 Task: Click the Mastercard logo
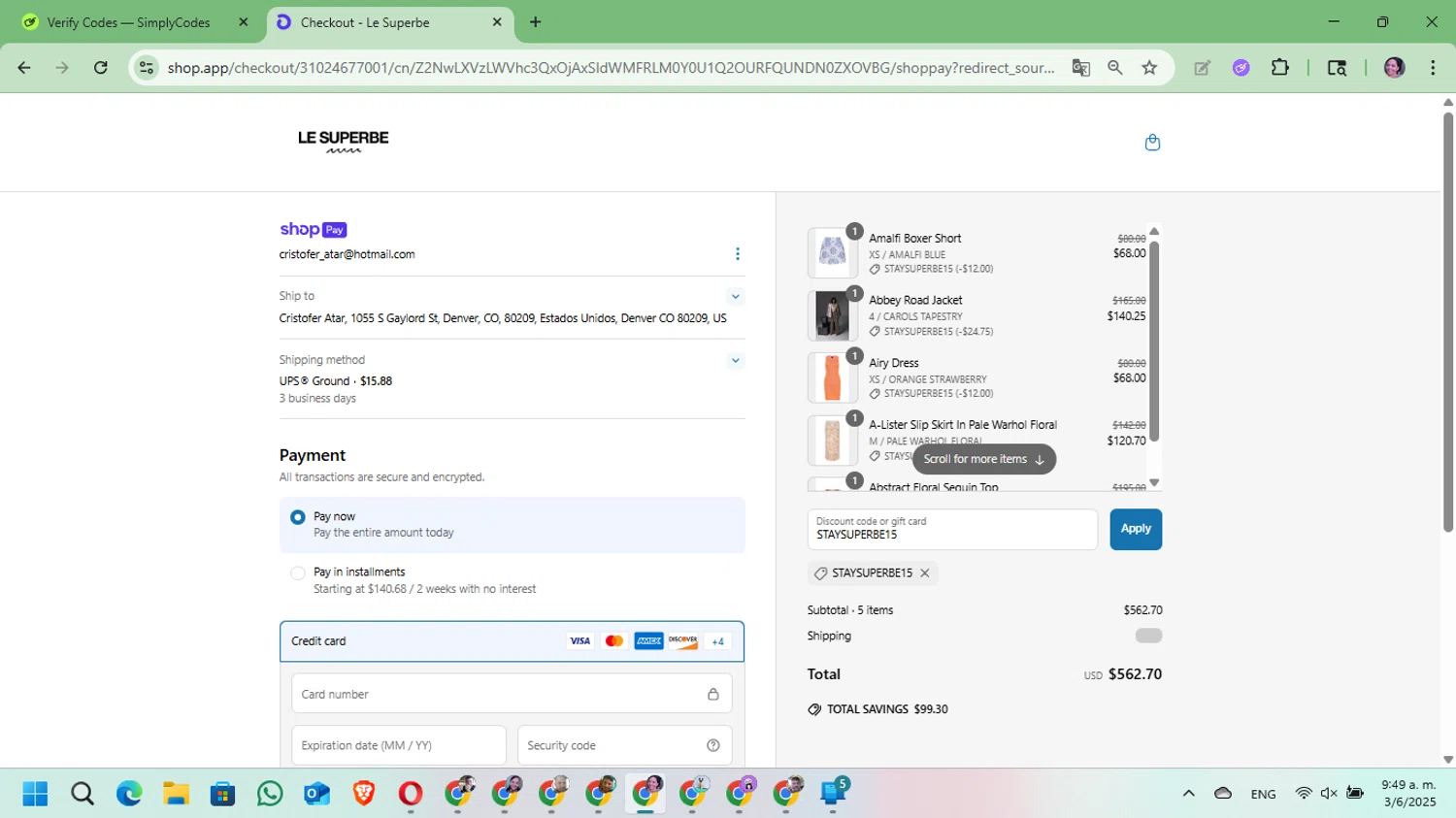(614, 641)
